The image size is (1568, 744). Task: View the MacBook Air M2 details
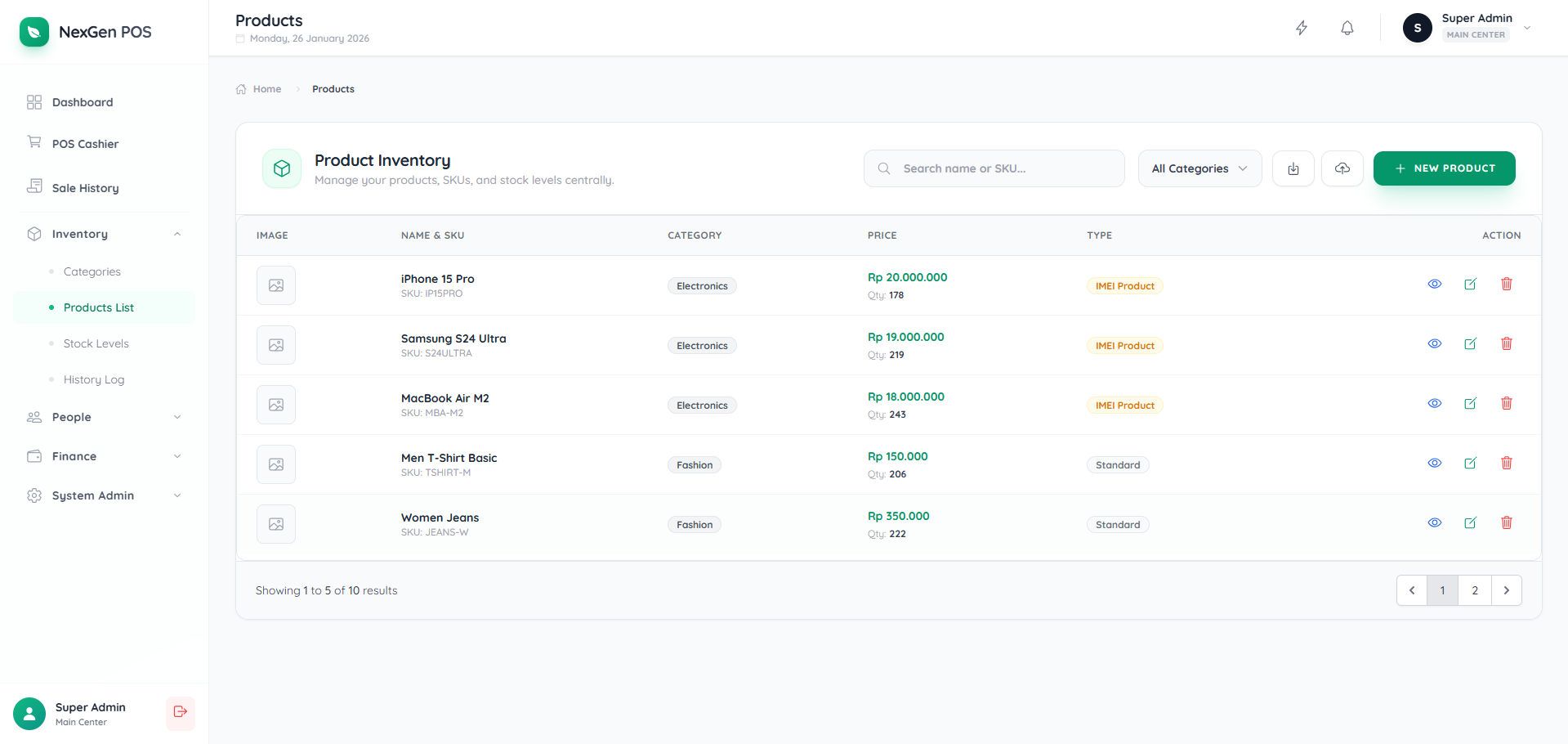coord(1434,403)
